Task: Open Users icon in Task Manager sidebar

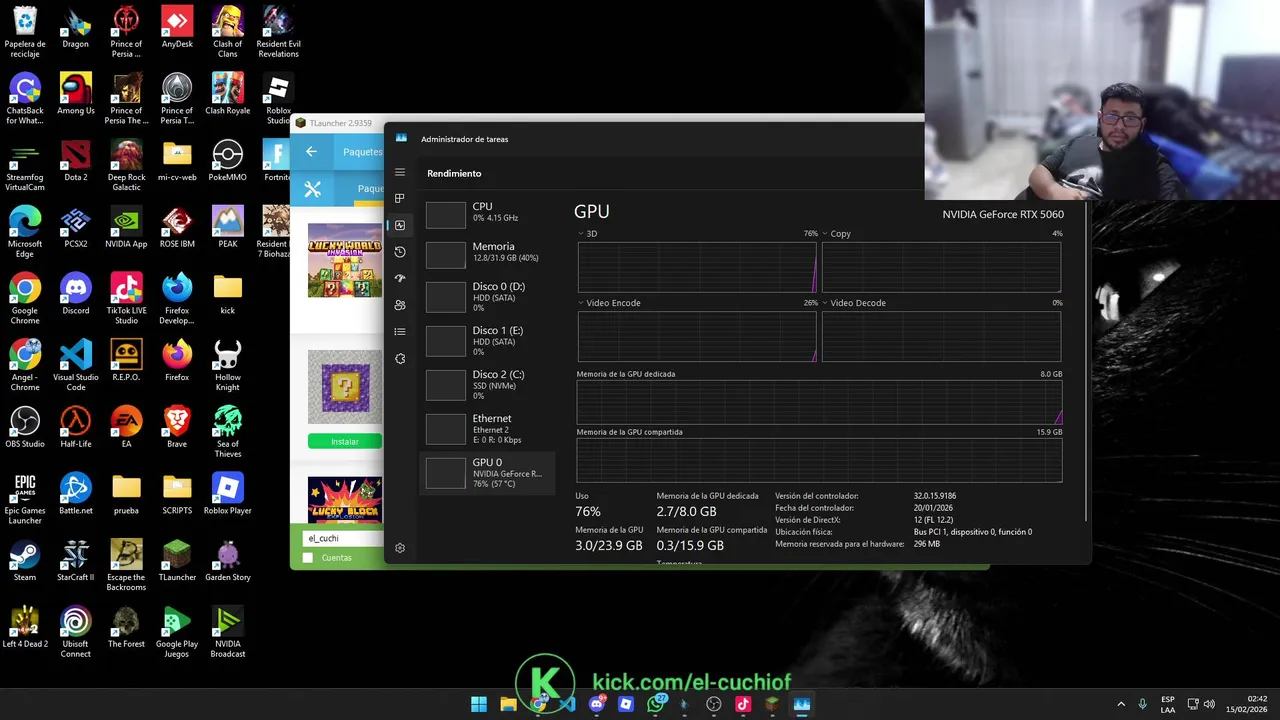Action: [x=400, y=305]
